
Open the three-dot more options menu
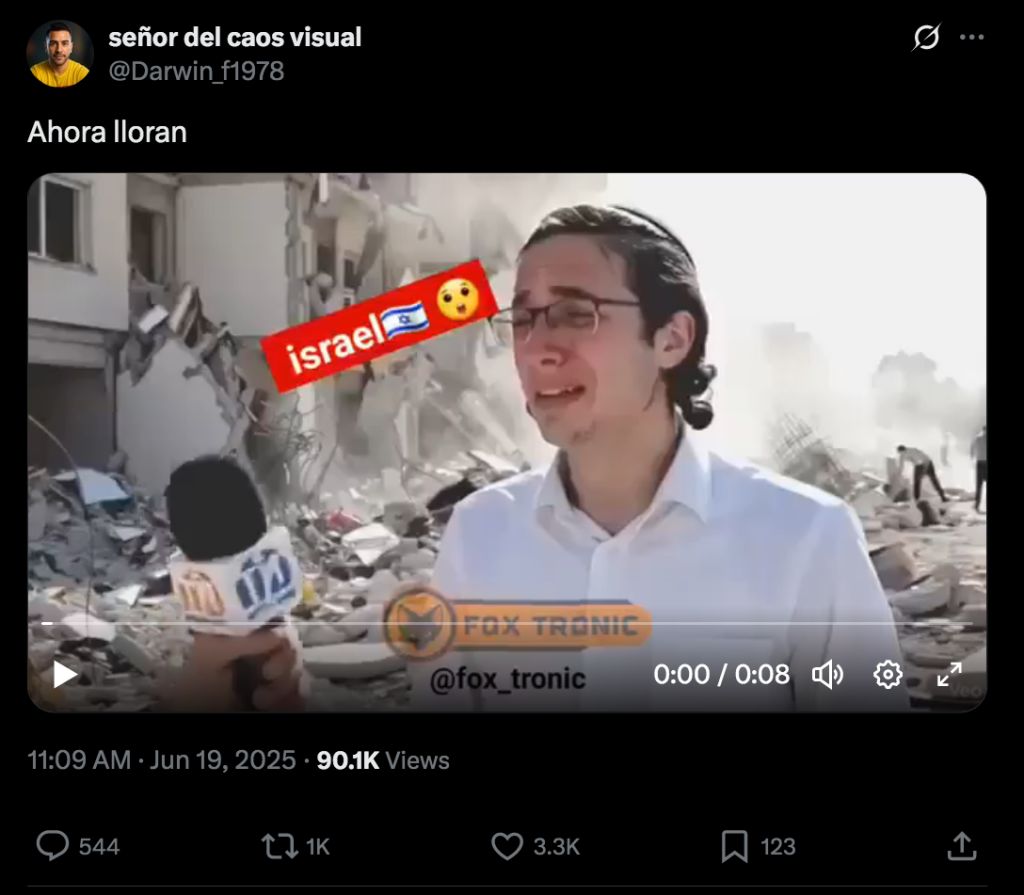pos(972,37)
